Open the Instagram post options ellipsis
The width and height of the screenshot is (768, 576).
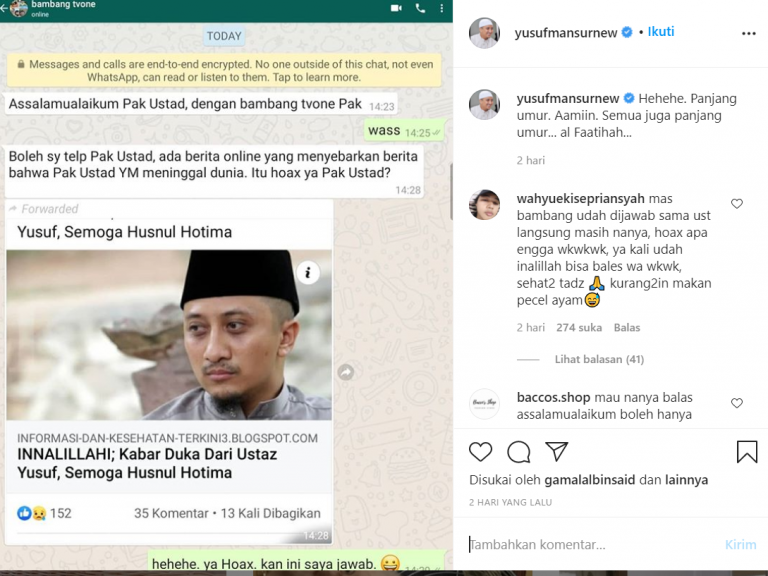click(748, 33)
